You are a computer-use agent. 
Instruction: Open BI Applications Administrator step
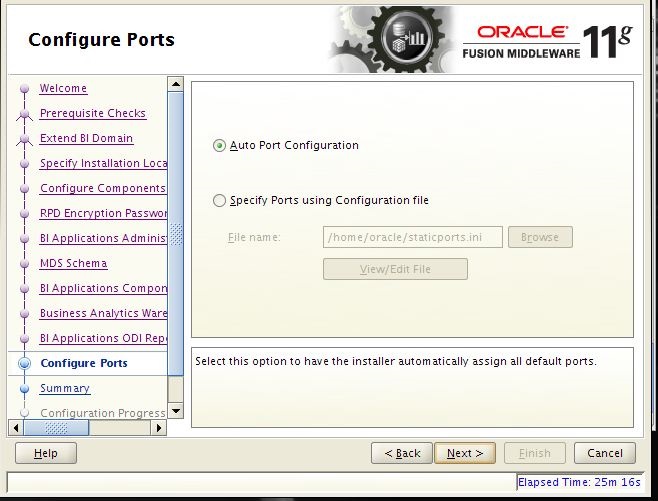point(103,238)
